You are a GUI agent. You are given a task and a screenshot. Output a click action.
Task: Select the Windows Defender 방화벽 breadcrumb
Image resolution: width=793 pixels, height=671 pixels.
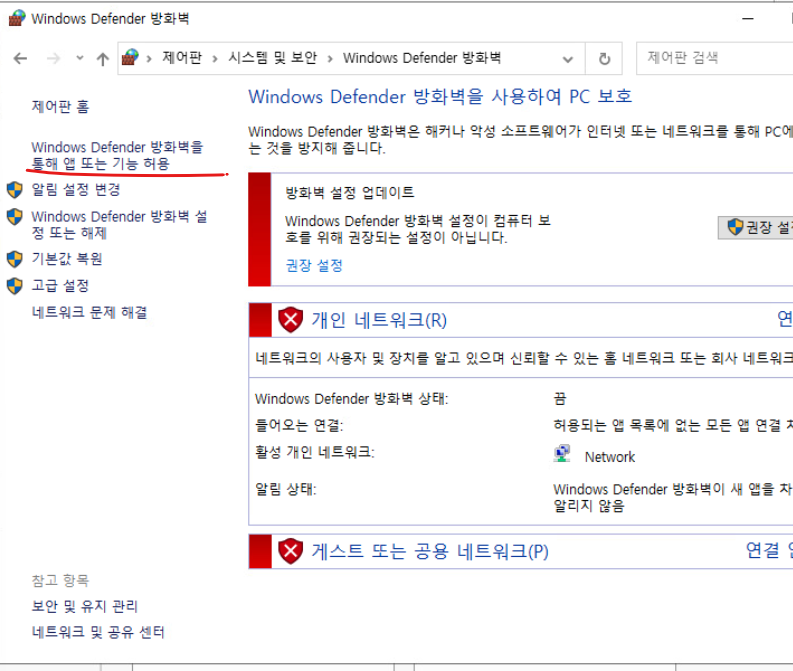(x=422, y=58)
